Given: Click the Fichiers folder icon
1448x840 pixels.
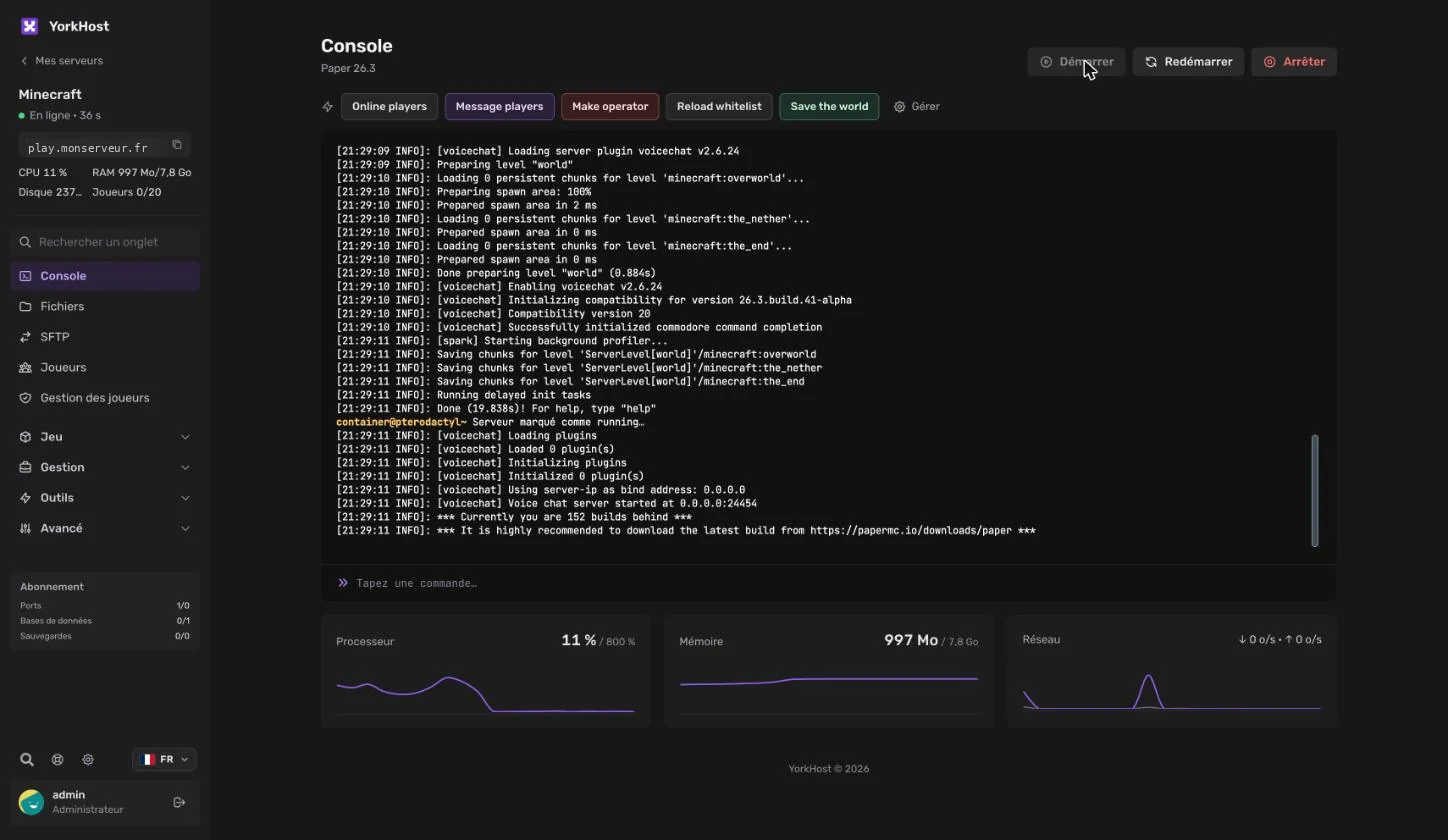Looking at the screenshot, I should pos(25,307).
